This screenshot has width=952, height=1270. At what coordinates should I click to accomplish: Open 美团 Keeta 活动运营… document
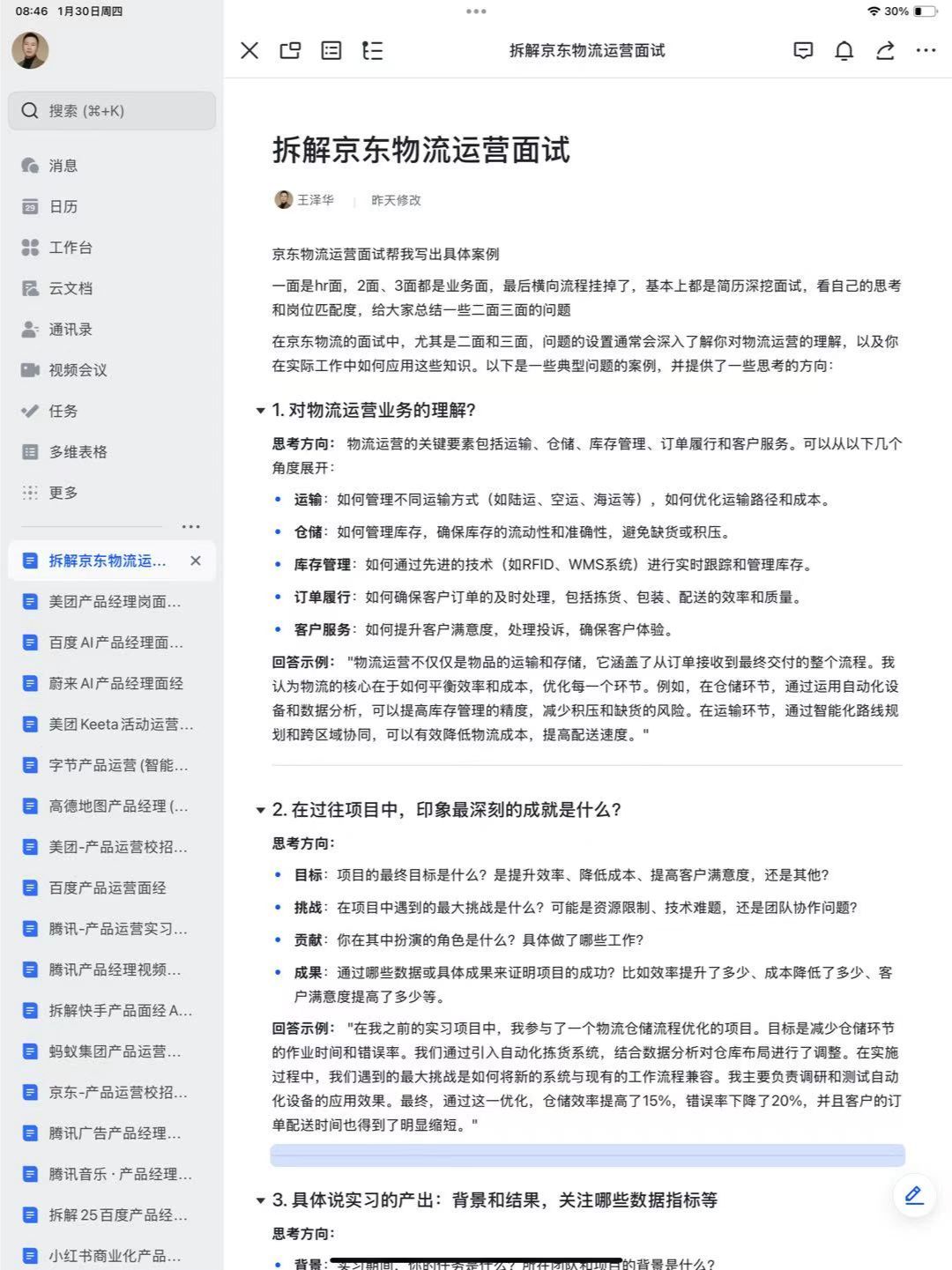pyautogui.click(x=112, y=724)
